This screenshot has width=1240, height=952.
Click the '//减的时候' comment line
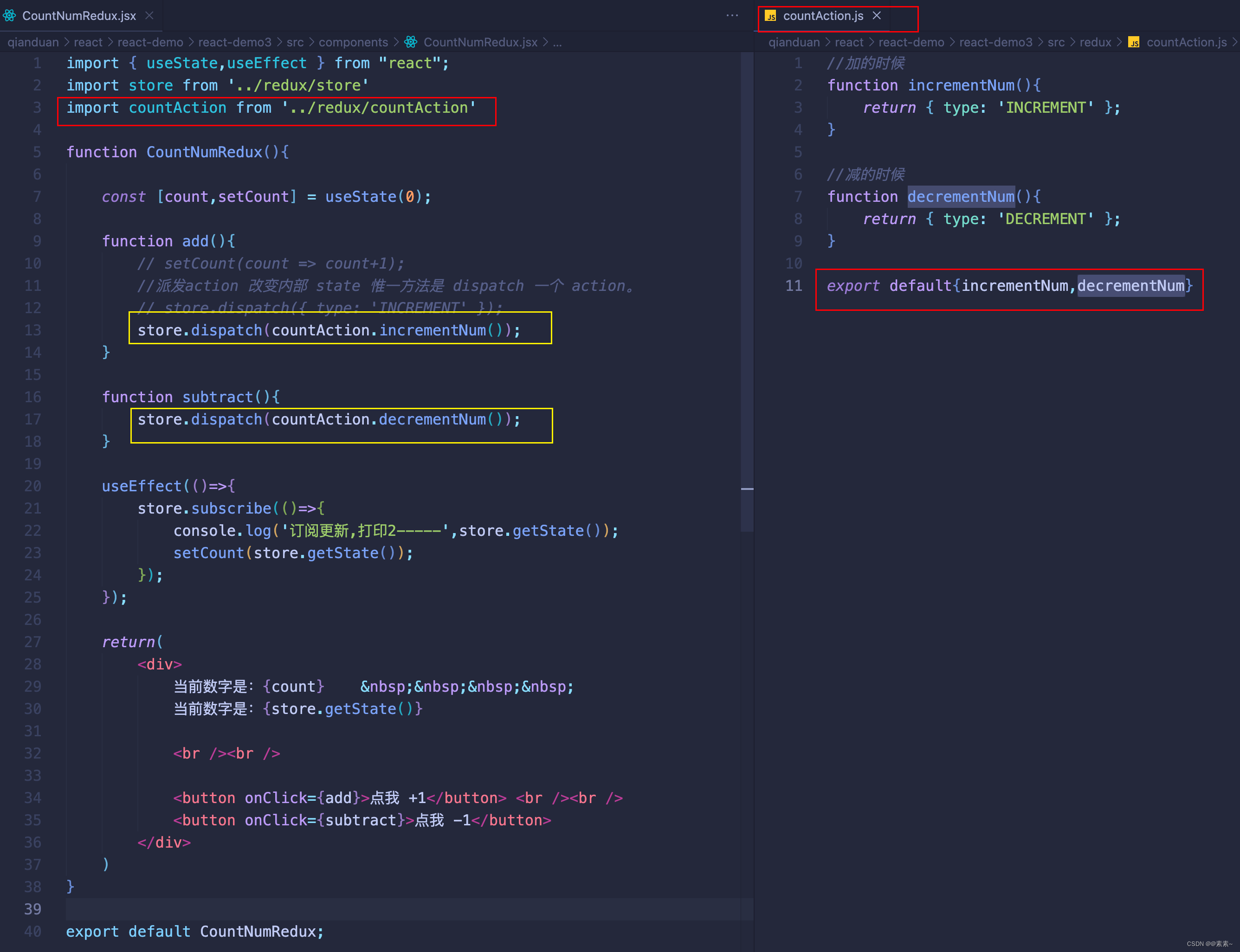[865, 174]
